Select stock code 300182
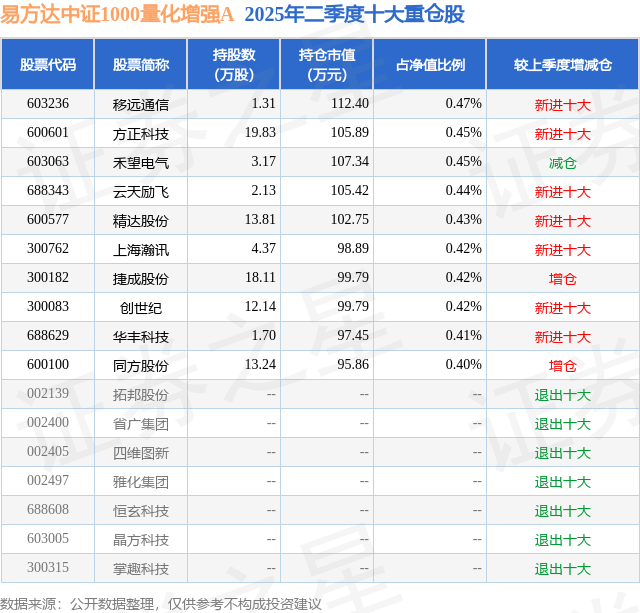The width and height of the screenshot is (640, 613). [x=48, y=278]
